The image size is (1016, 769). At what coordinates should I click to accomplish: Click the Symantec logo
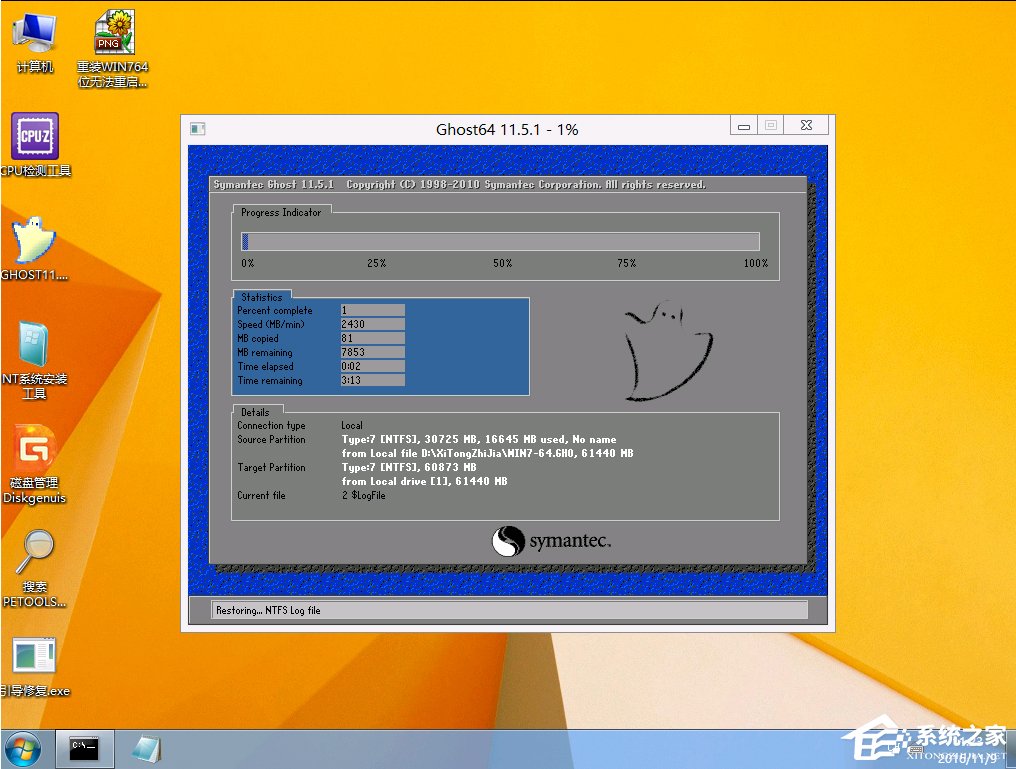click(x=551, y=542)
